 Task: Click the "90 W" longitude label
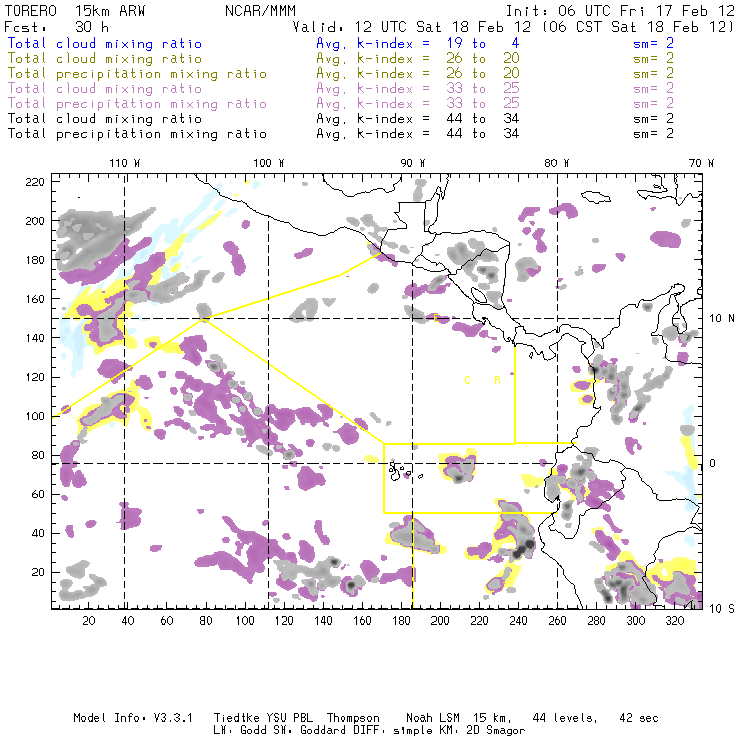(x=413, y=163)
